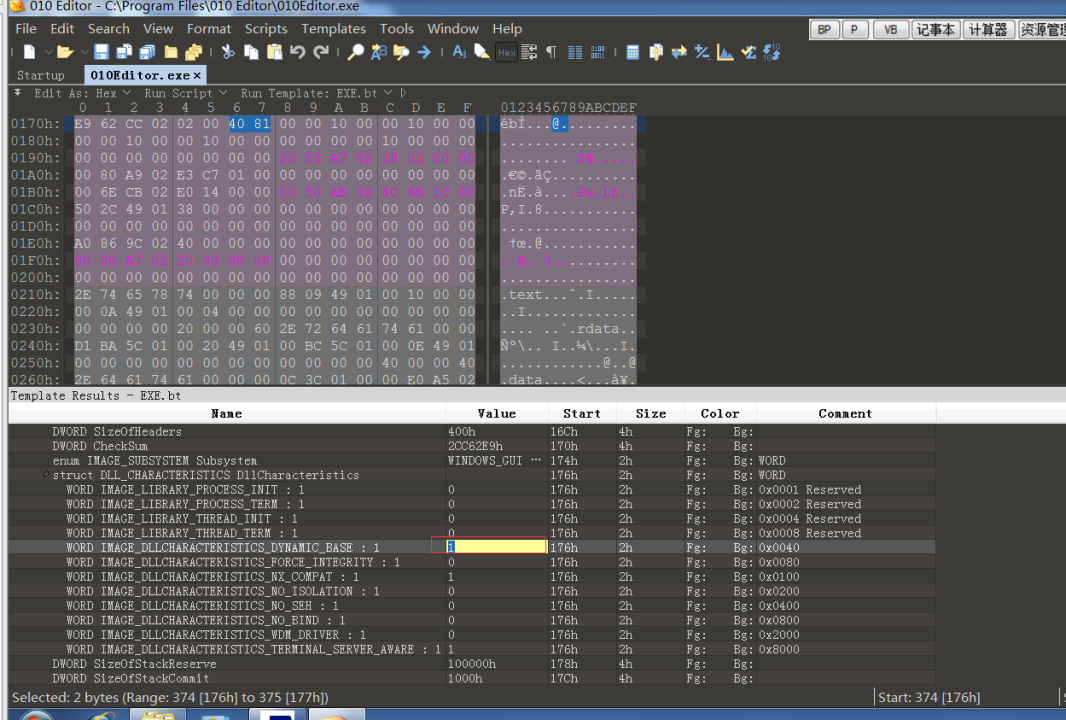Screen dimensions: 1066x720
Task: Undo the last edit via toolbar
Action: (298, 52)
